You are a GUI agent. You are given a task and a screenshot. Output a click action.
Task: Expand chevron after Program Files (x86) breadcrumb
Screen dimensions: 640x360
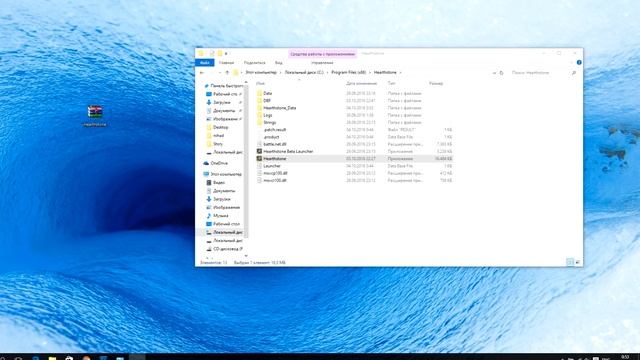[370, 73]
